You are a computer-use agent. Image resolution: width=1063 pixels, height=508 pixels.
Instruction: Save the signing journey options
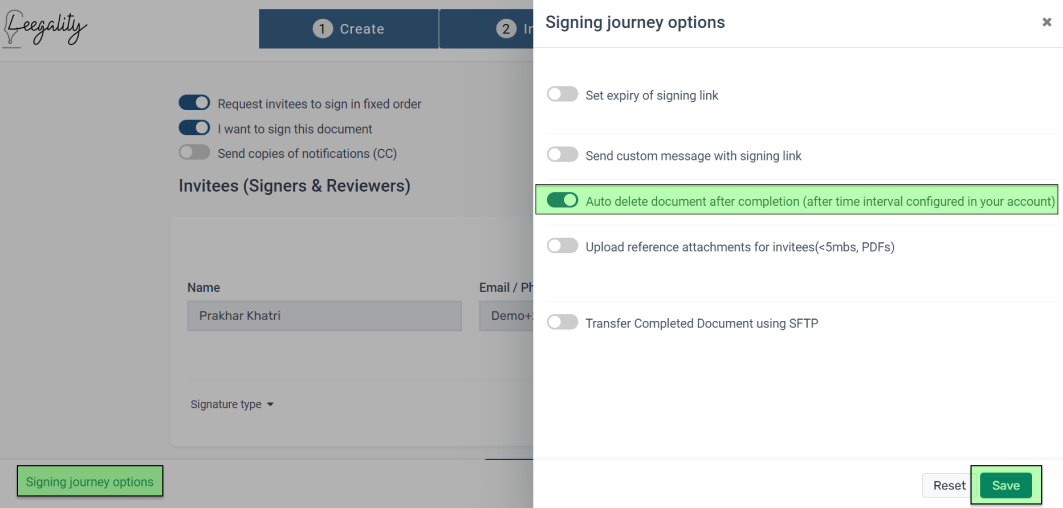pyautogui.click(x=1005, y=486)
